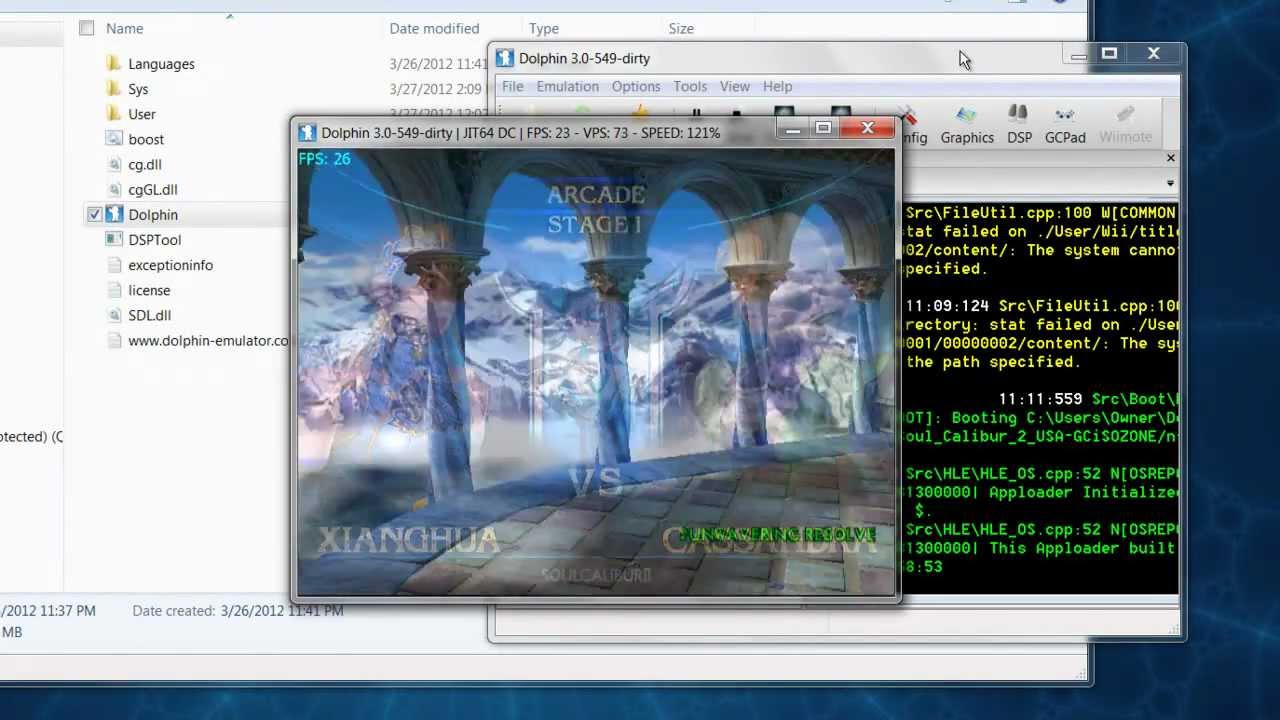Screen dimensions: 1280x720
Task: Click the game window title bar Dolphin icon
Action: tap(308, 132)
